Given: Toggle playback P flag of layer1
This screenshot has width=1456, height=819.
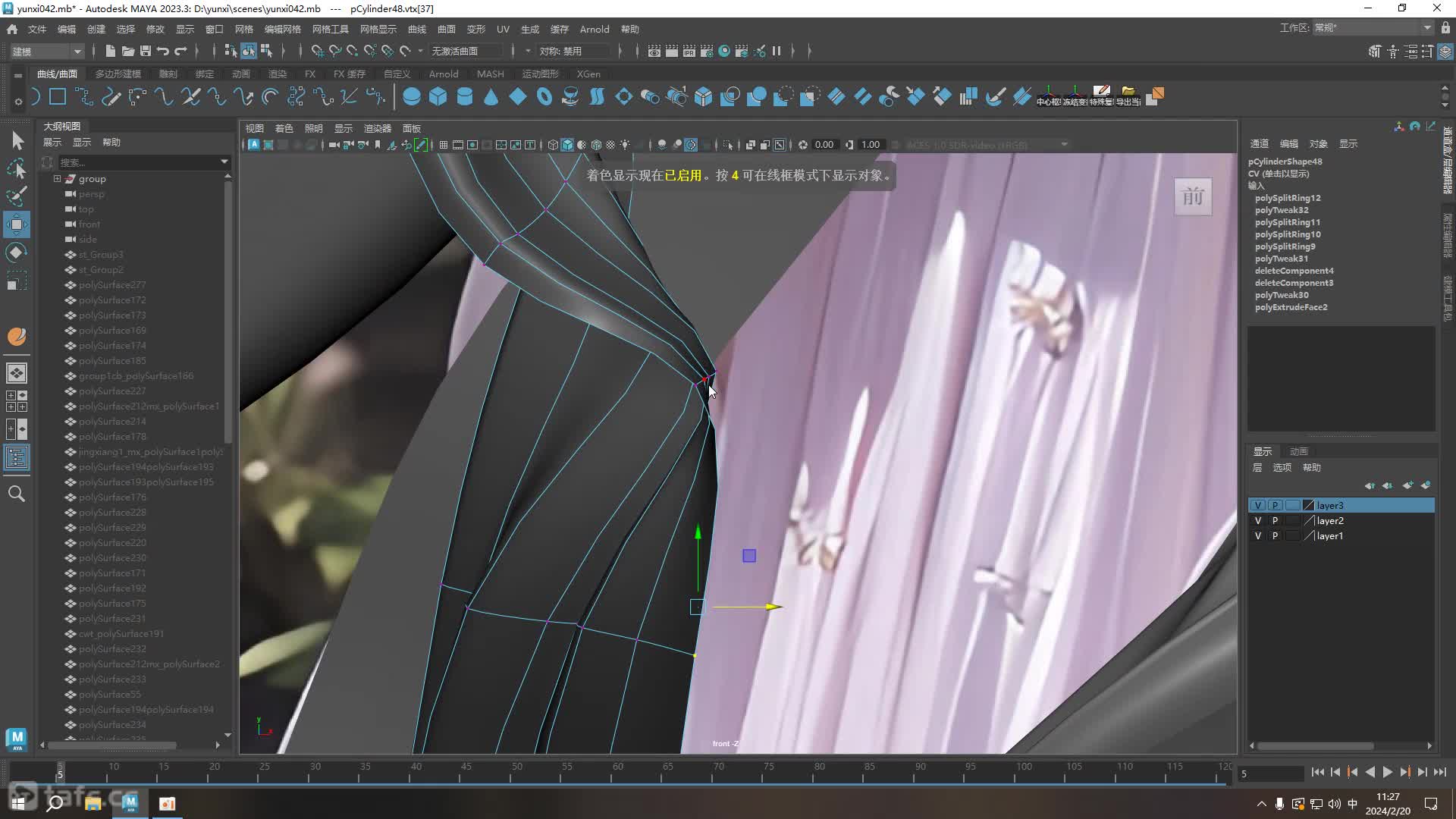Looking at the screenshot, I should click(1275, 535).
